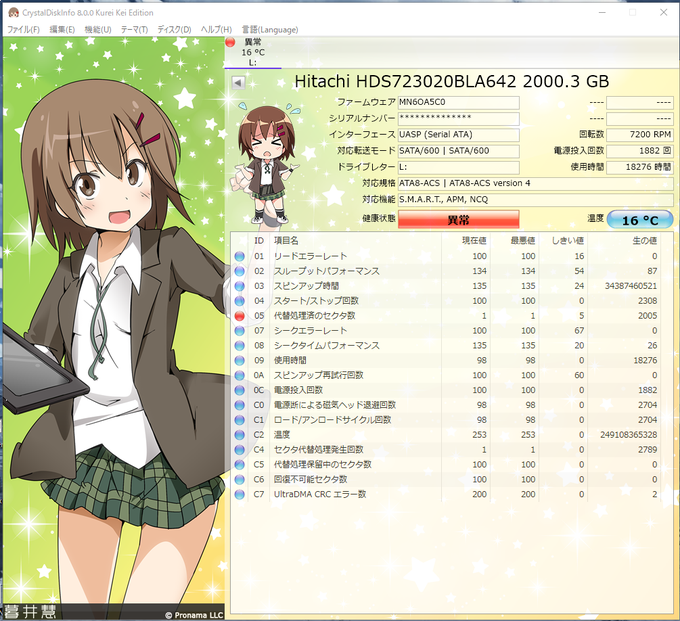Click the インターフェース field UASP (Serial ATA)

458,135
